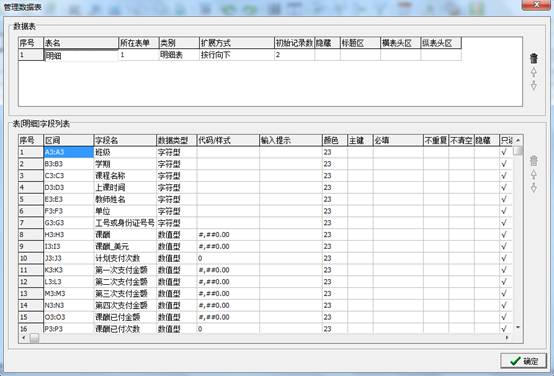Select the 第四次支付金额 field name
Image resolution: width=554 pixels, height=376 pixels.
pos(125,305)
